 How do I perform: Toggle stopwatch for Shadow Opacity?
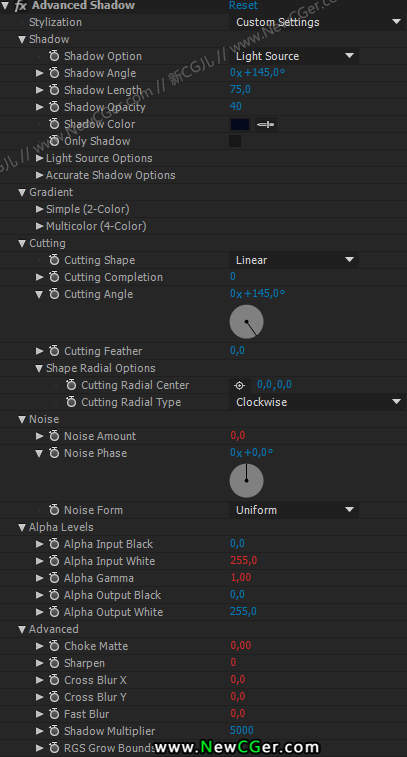(x=54, y=107)
